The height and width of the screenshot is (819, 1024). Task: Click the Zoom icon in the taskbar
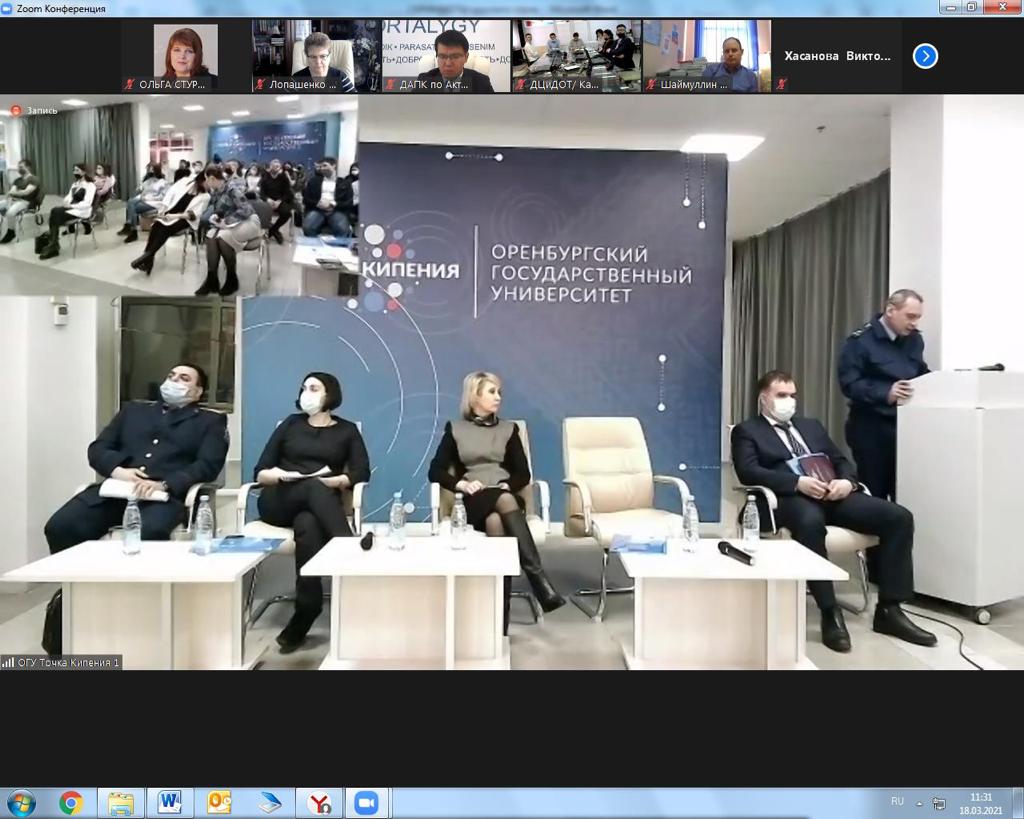(x=367, y=803)
